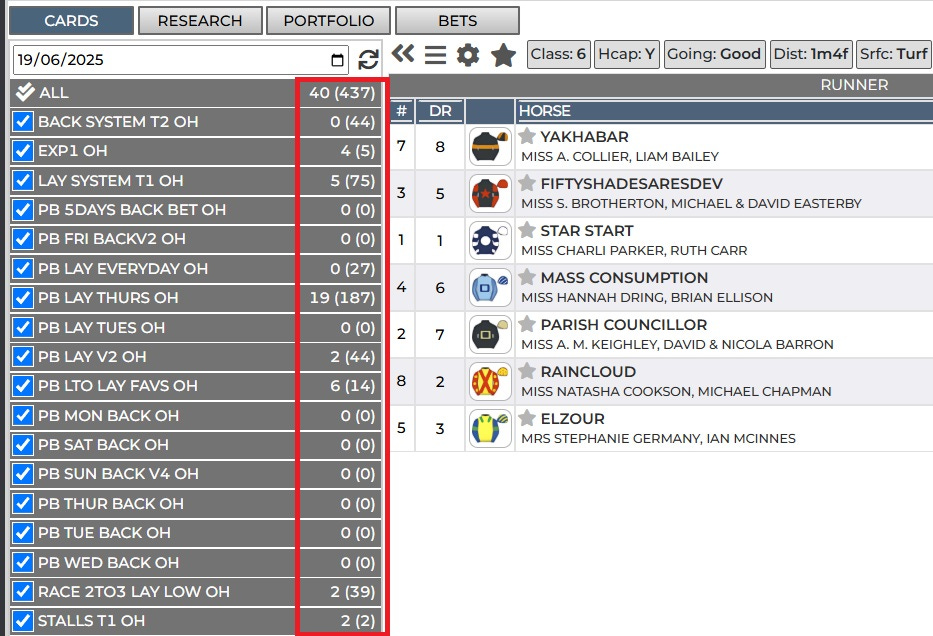Open the Class: 6 filter
The height and width of the screenshot is (636, 933).
pyautogui.click(x=558, y=55)
